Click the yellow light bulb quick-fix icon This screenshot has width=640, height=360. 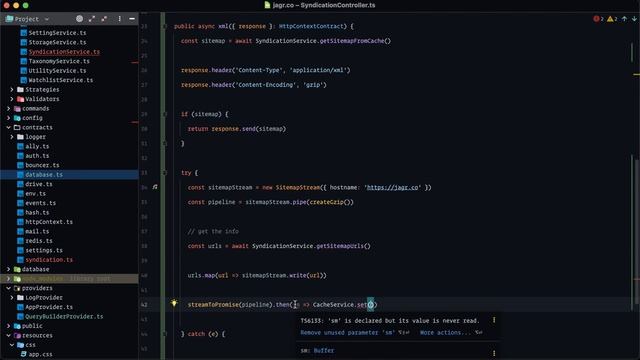click(x=174, y=303)
